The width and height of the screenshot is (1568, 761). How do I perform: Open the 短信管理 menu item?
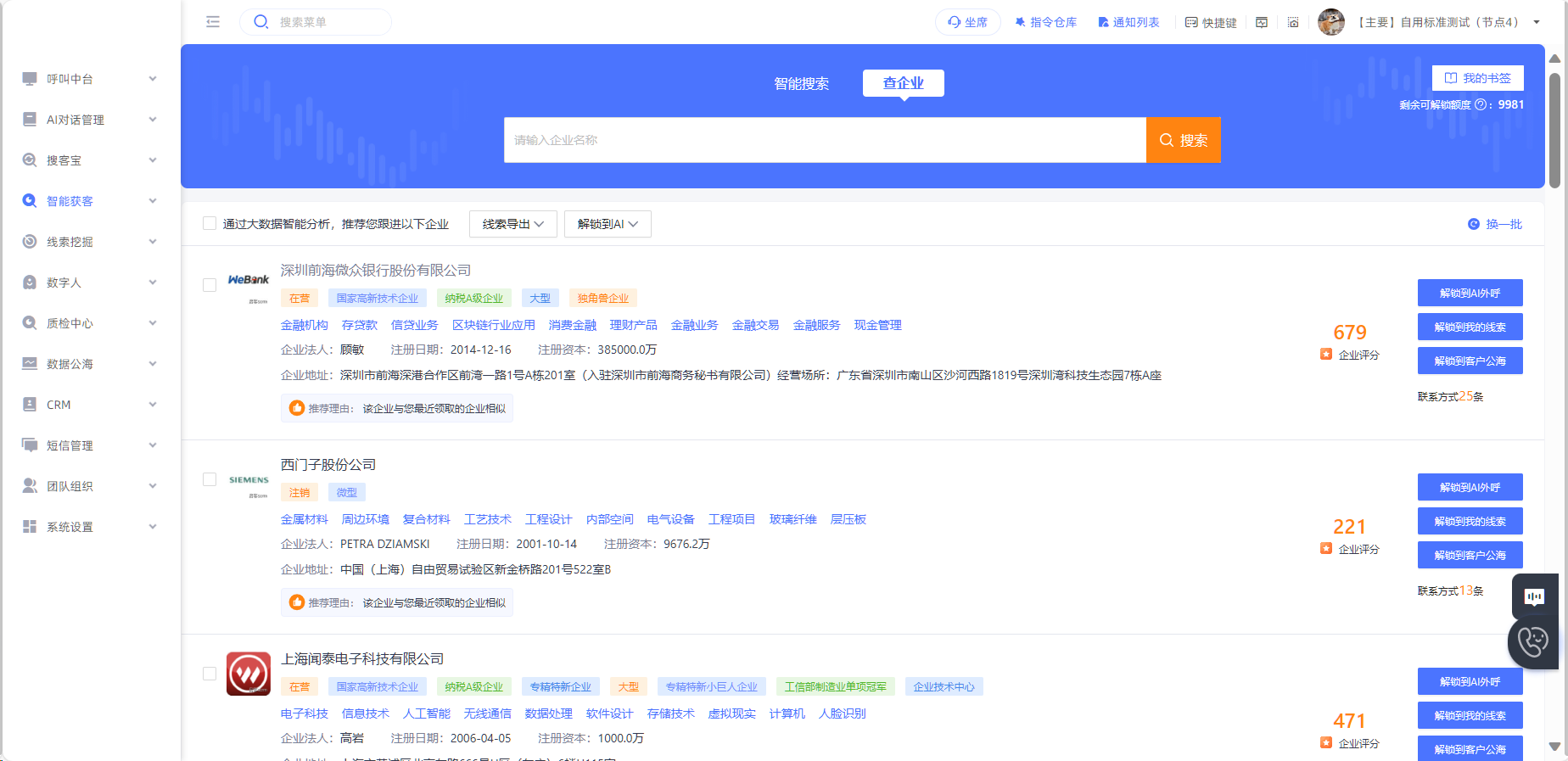[90, 445]
